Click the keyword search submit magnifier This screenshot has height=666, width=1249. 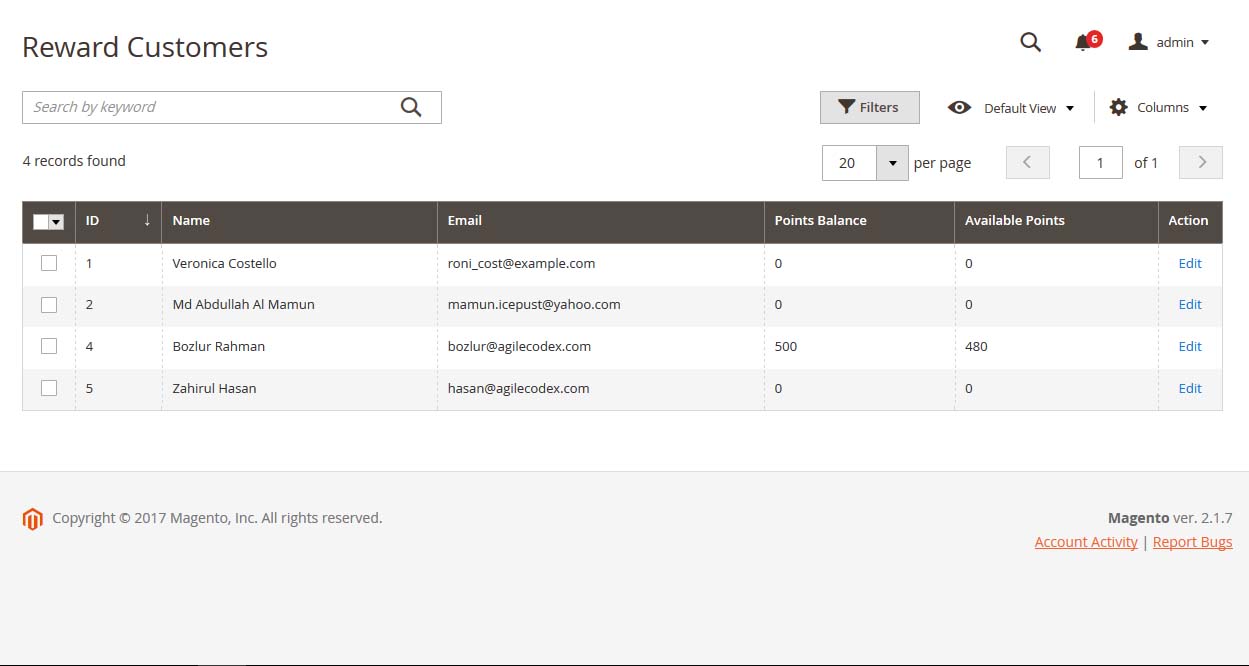pos(411,107)
